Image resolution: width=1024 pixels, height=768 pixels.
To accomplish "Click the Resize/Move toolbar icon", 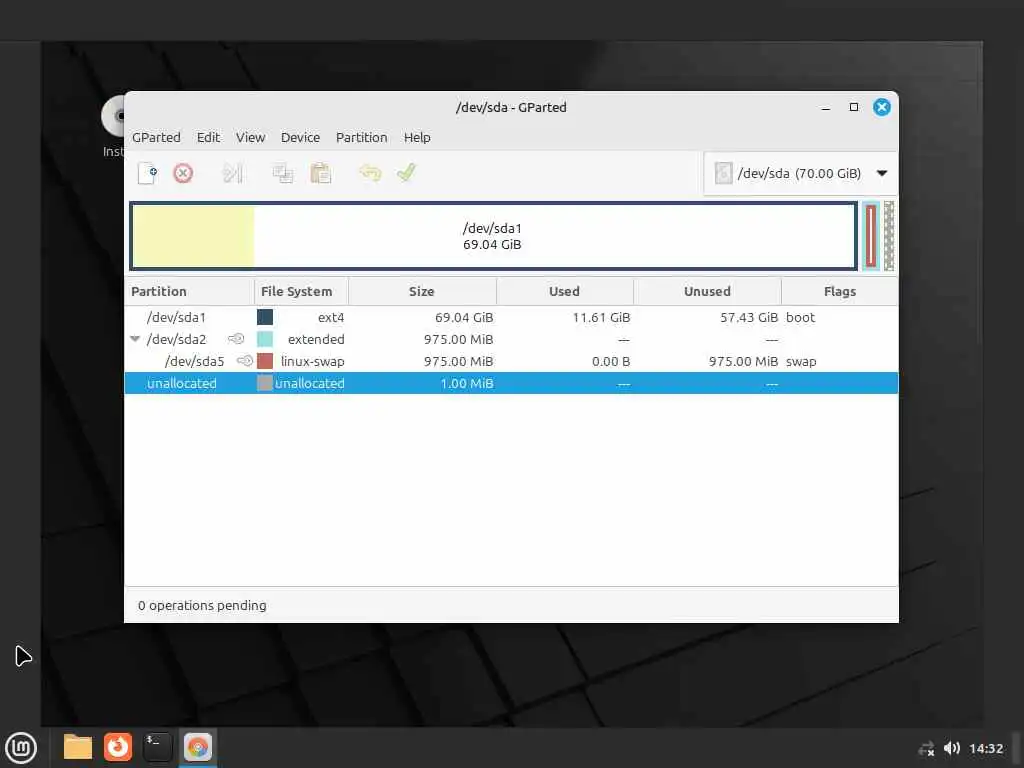I will 232,173.
